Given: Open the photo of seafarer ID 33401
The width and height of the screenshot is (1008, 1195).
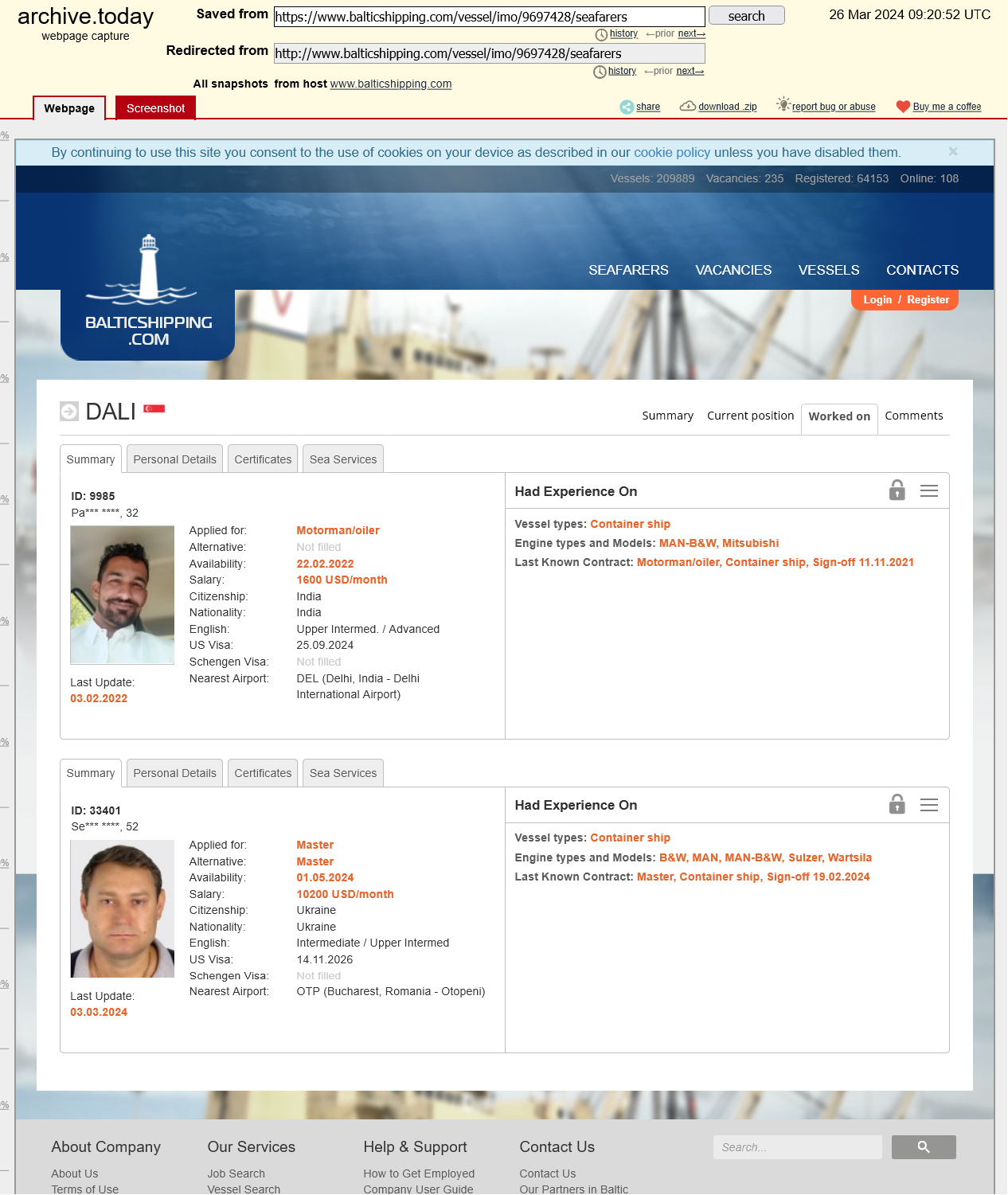Looking at the screenshot, I should 123,908.
